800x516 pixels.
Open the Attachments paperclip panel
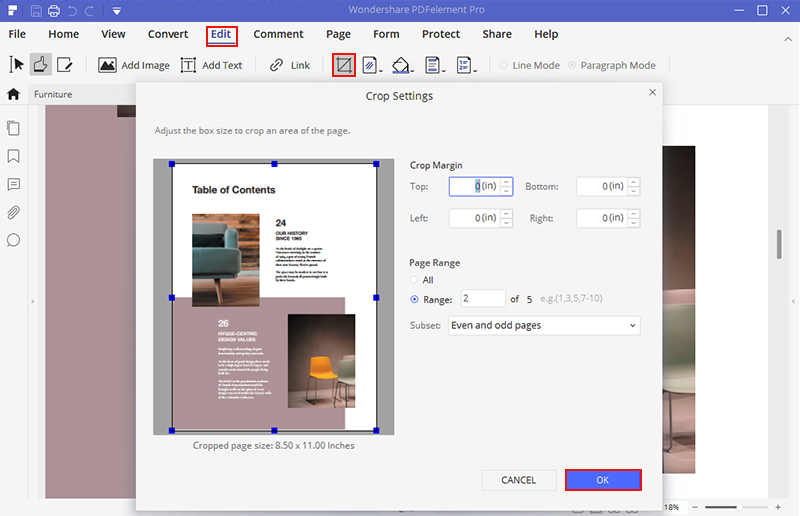(x=14, y=212)
